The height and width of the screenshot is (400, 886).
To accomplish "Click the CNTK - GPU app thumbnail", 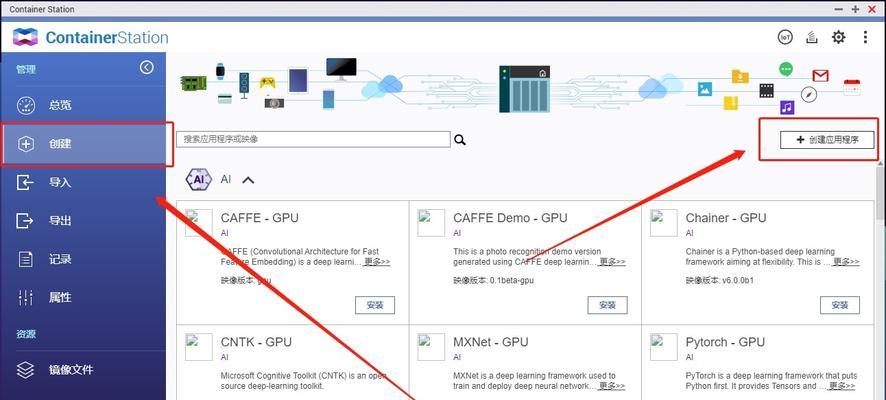I will (x=199, y=347).
